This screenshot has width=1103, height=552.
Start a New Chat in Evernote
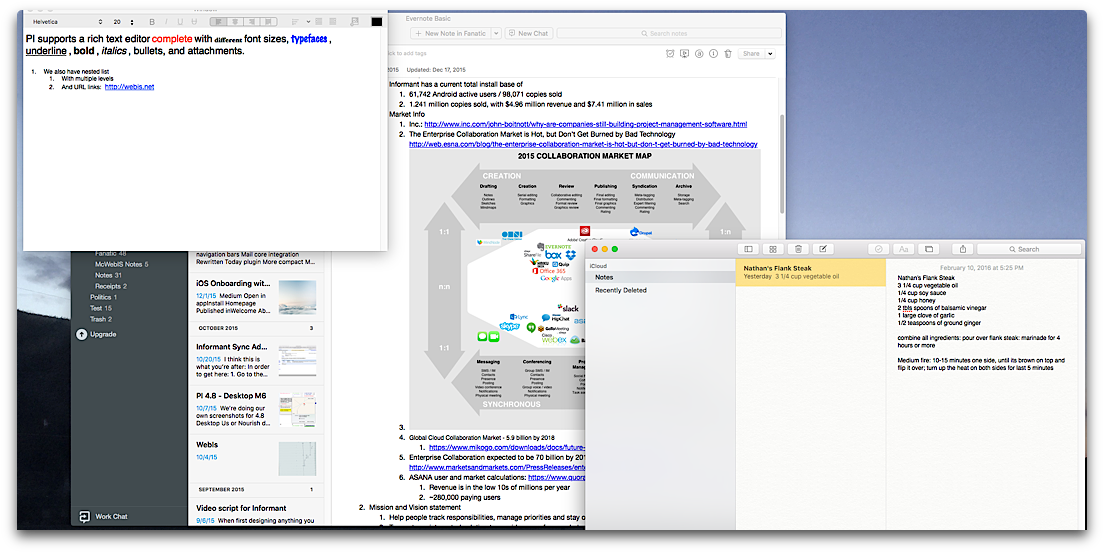[528, 33]
